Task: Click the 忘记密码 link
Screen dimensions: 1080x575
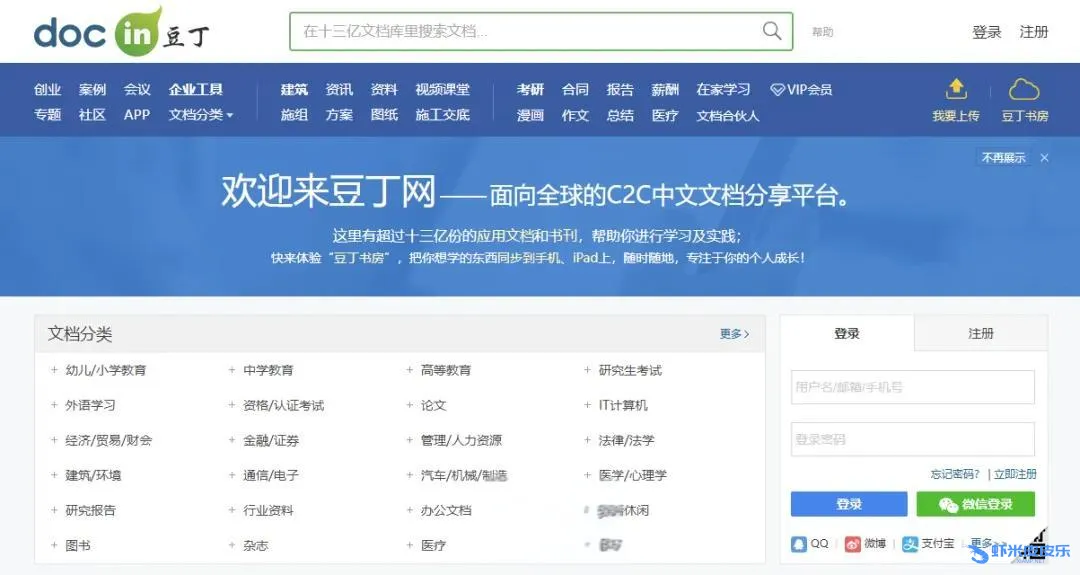Action: (x=954, y=474)
